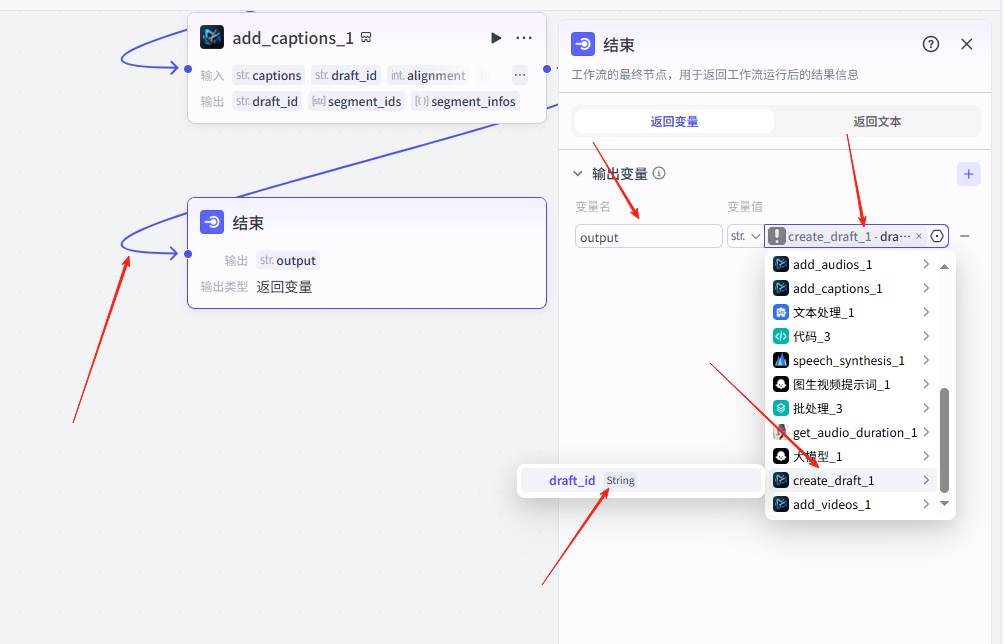This screenshot has width=1004, height=644.
Task: Select the 返回变量 tab
Action: 674,121
